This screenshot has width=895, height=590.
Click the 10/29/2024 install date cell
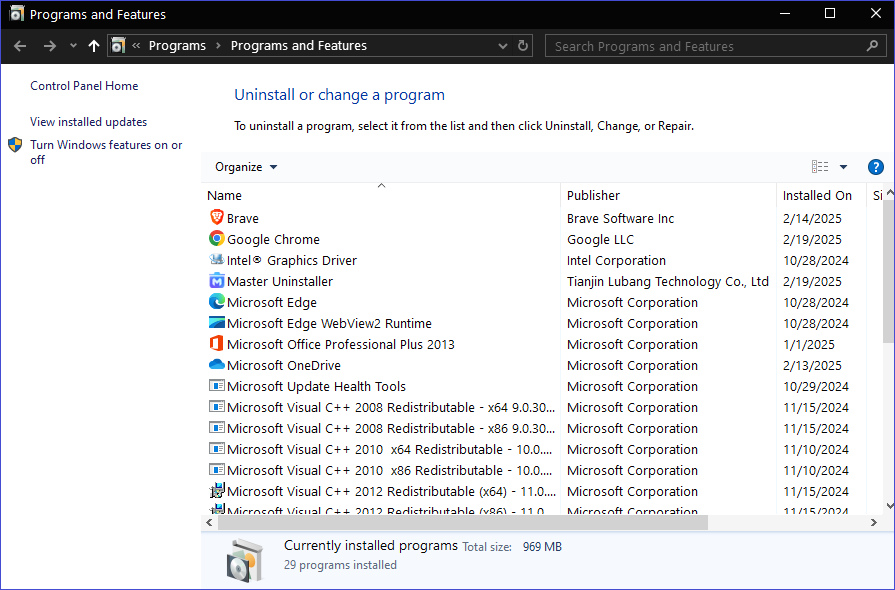coord(816,386)
